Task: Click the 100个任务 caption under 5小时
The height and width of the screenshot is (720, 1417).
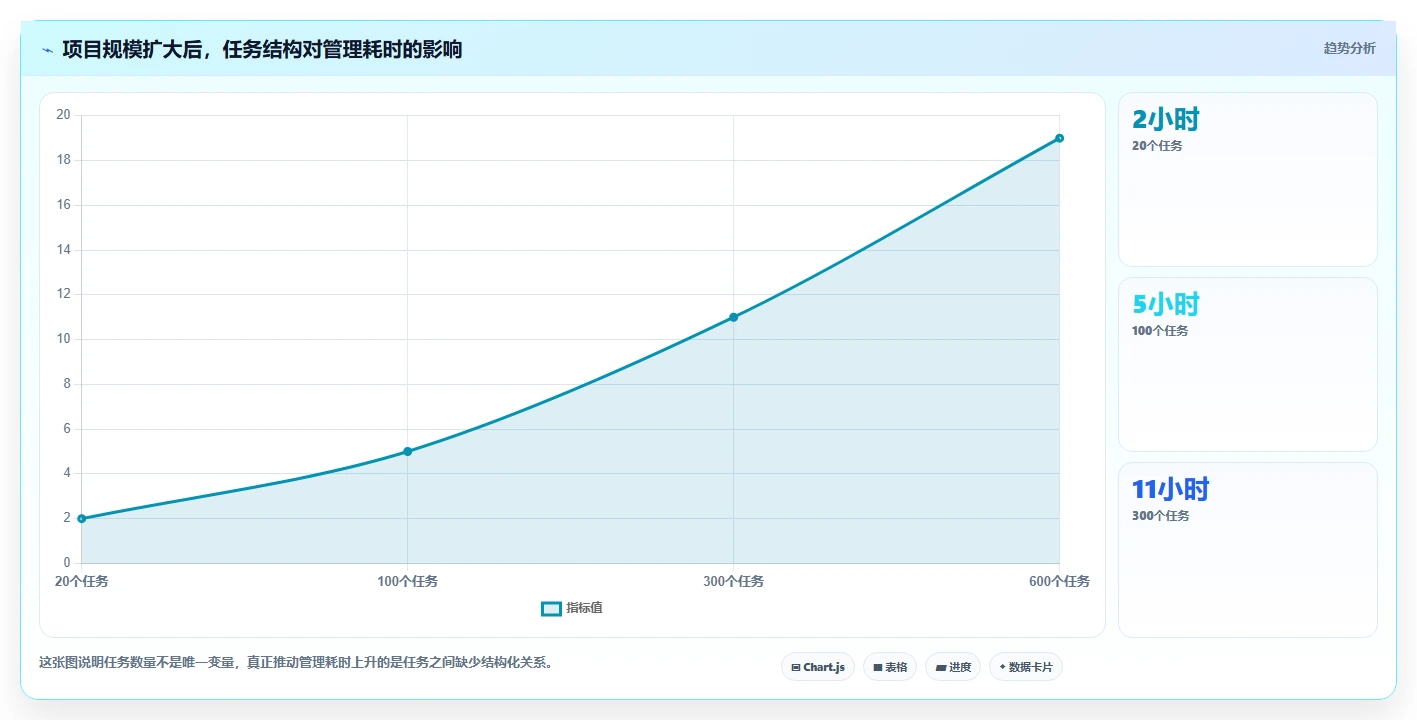Action: 1160,331
